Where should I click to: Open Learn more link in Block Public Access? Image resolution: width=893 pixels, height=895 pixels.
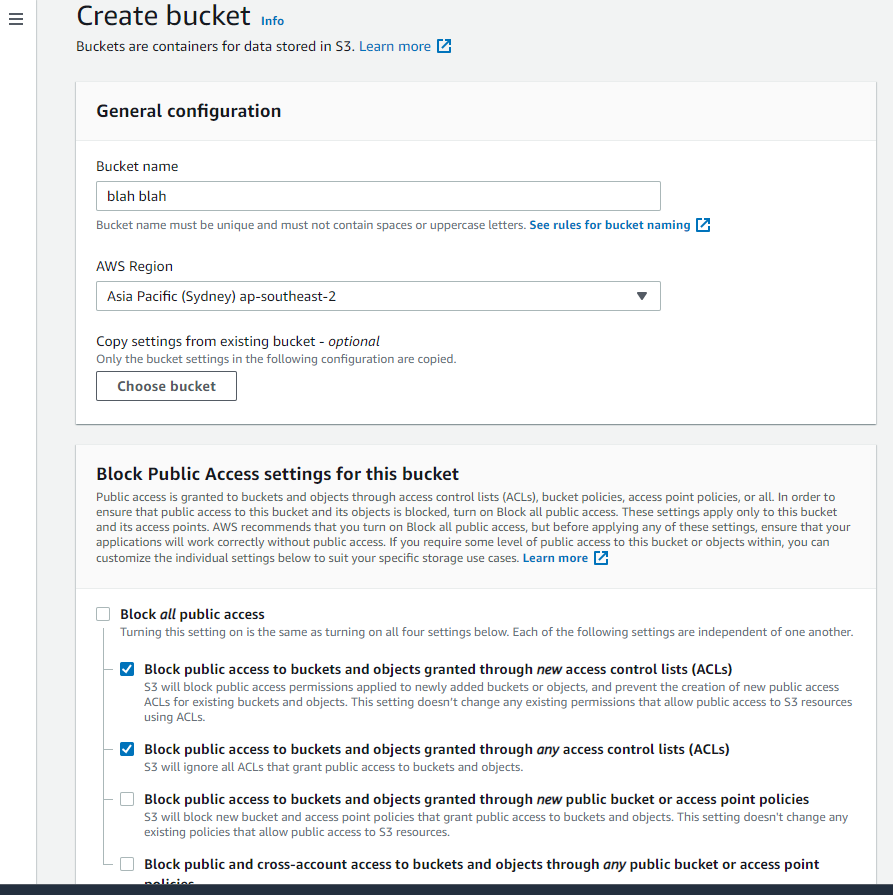click(555, 558)
